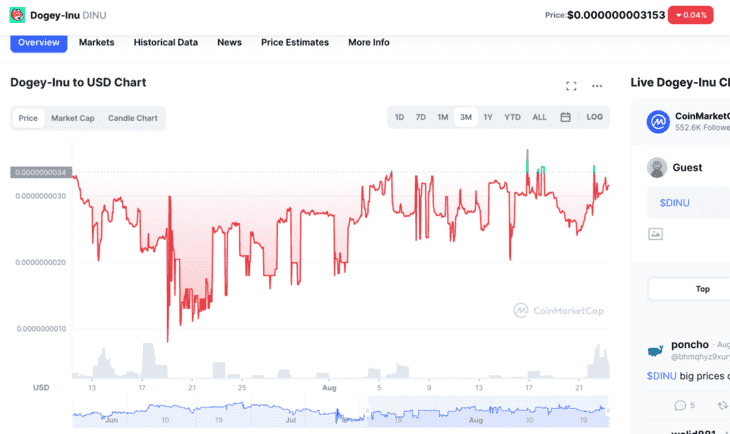Set chart range to ALL
The width and height of the screenshot is (730, 434).
point(539,117)
